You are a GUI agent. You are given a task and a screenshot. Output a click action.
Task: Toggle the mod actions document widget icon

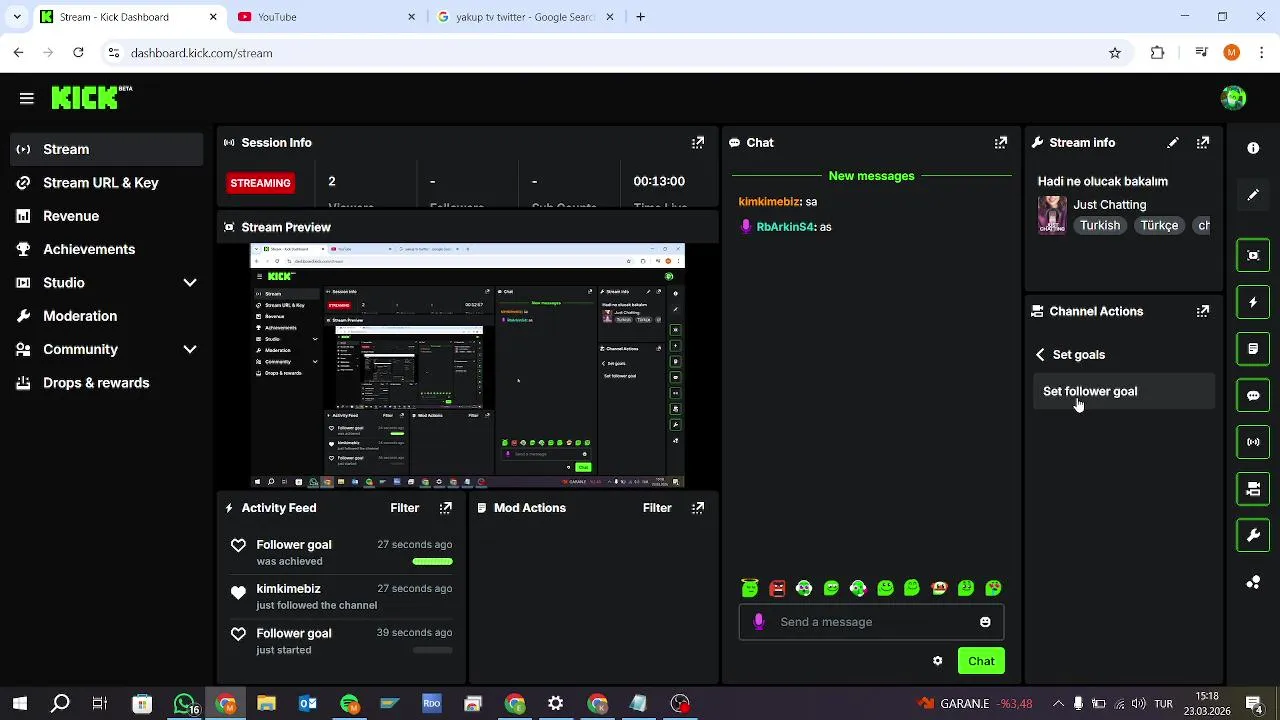coord(1253,349)
